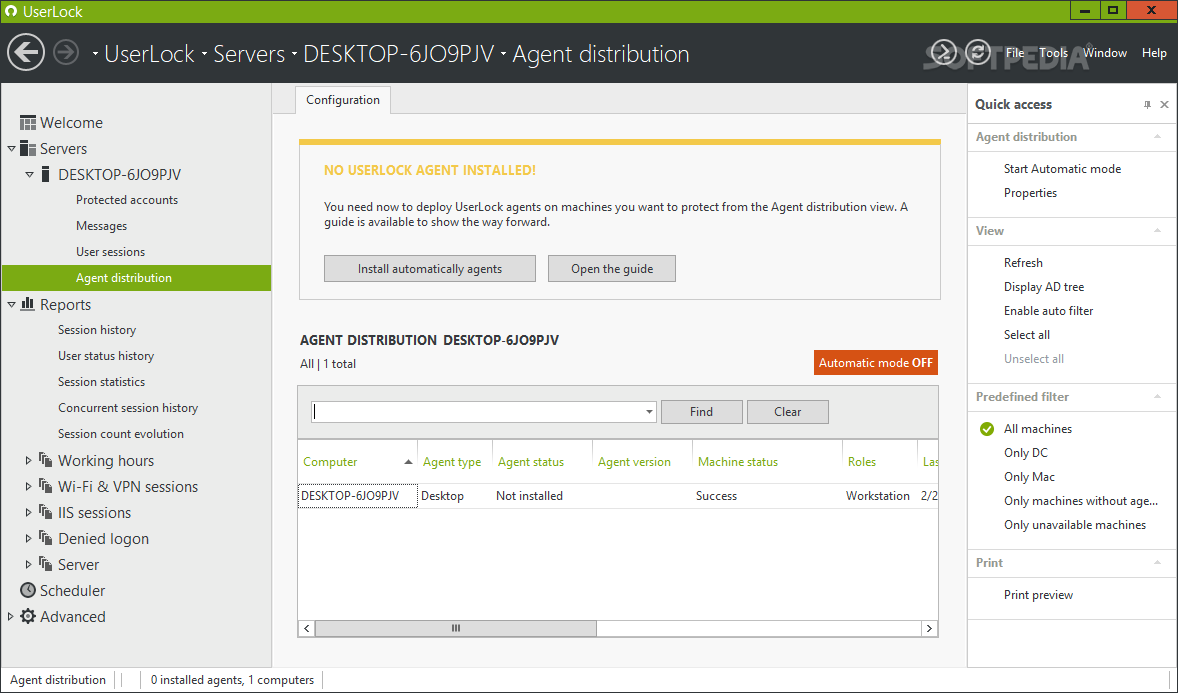Pin the Quick access panel
Screen dimensions: 1178x693
click(x=1147, y=104)
